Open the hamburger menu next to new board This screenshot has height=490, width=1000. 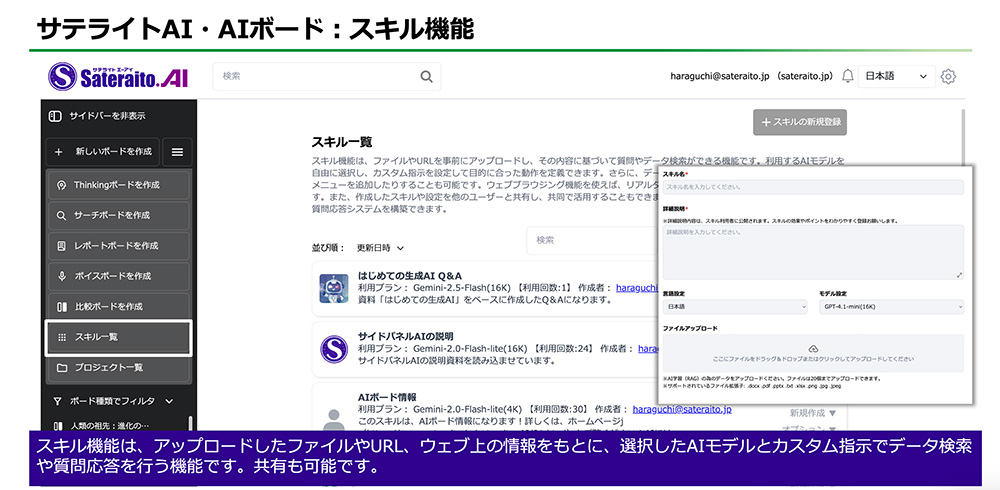[x=177, y=152]
